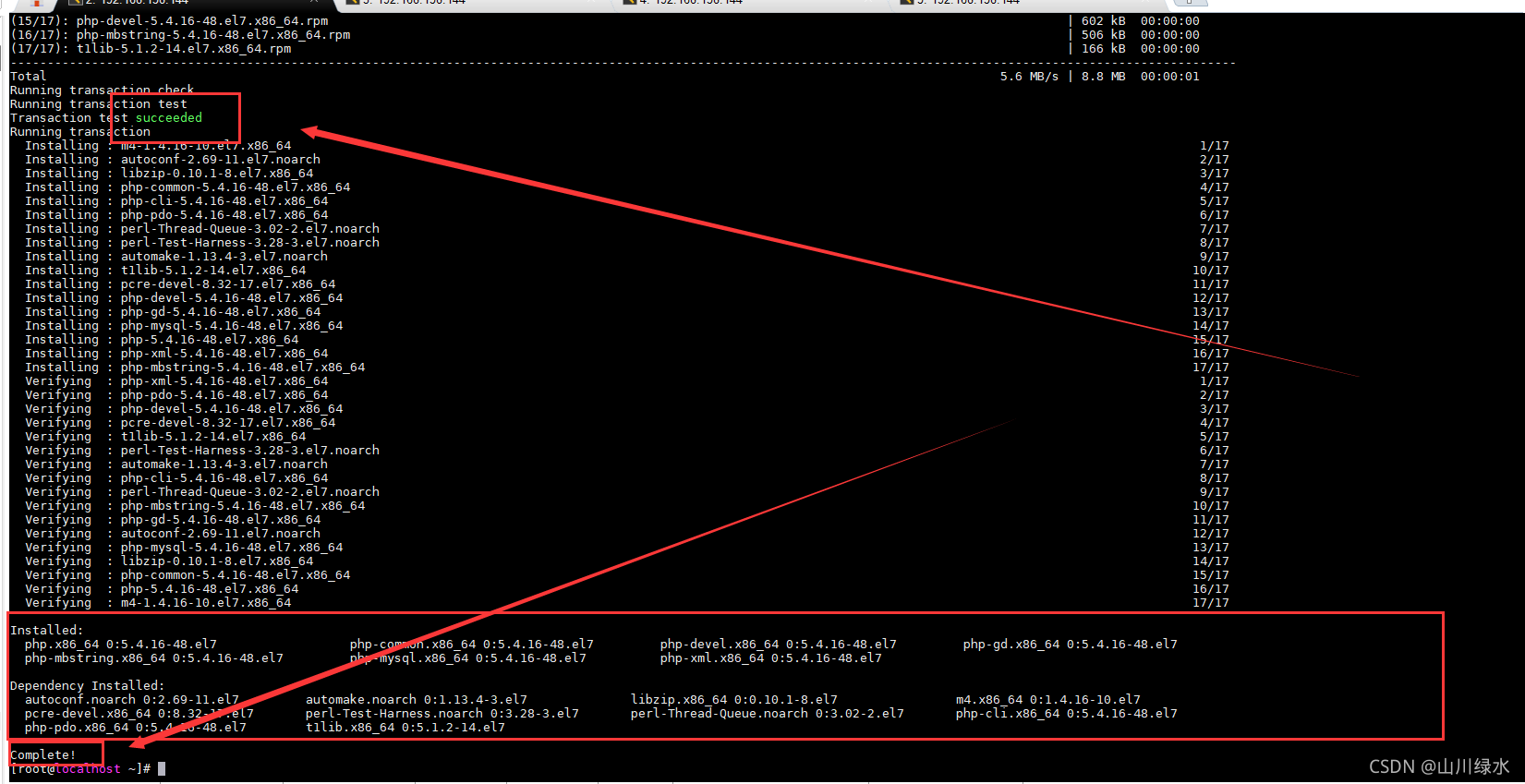Click dependency entry automake.noarch 0:1.13.4-3.el7
This screenshot has width=1525, height=784.
(x=417, y=699)
